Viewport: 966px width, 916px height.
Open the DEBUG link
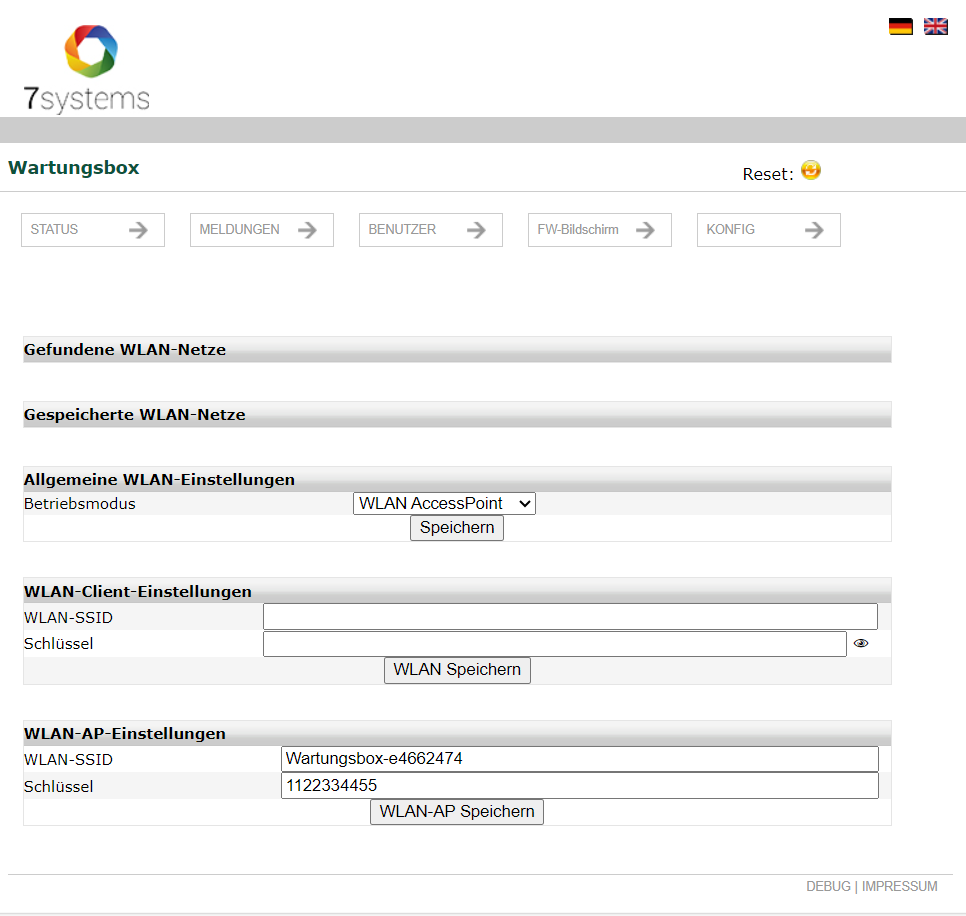[828, 886]
